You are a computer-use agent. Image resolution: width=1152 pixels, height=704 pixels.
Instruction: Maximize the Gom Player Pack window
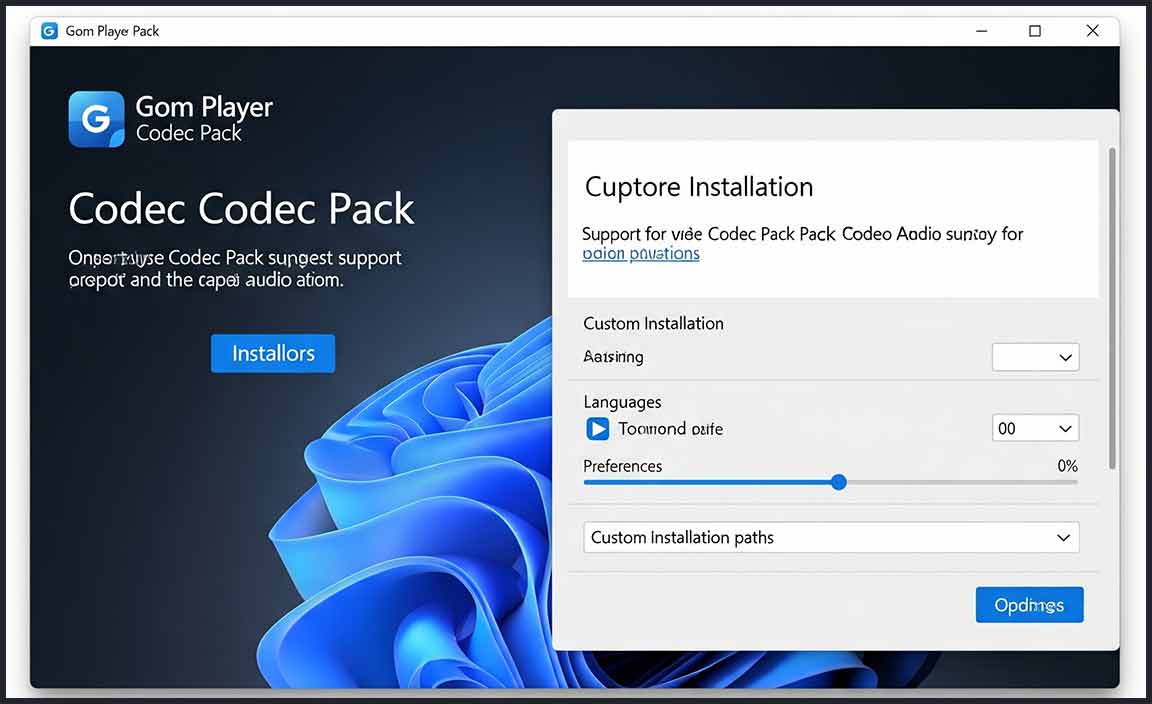click(x=1035, y=31)
